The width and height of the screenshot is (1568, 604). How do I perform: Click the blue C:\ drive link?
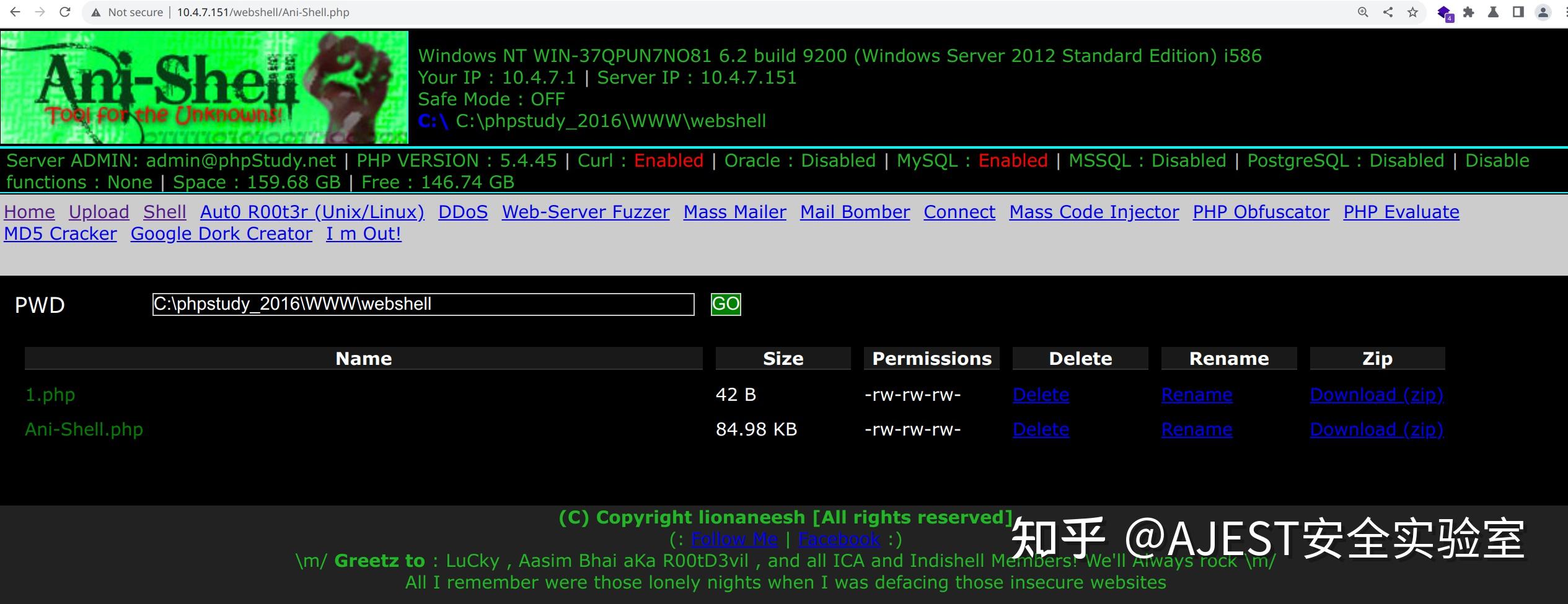[x=433, y=121]
